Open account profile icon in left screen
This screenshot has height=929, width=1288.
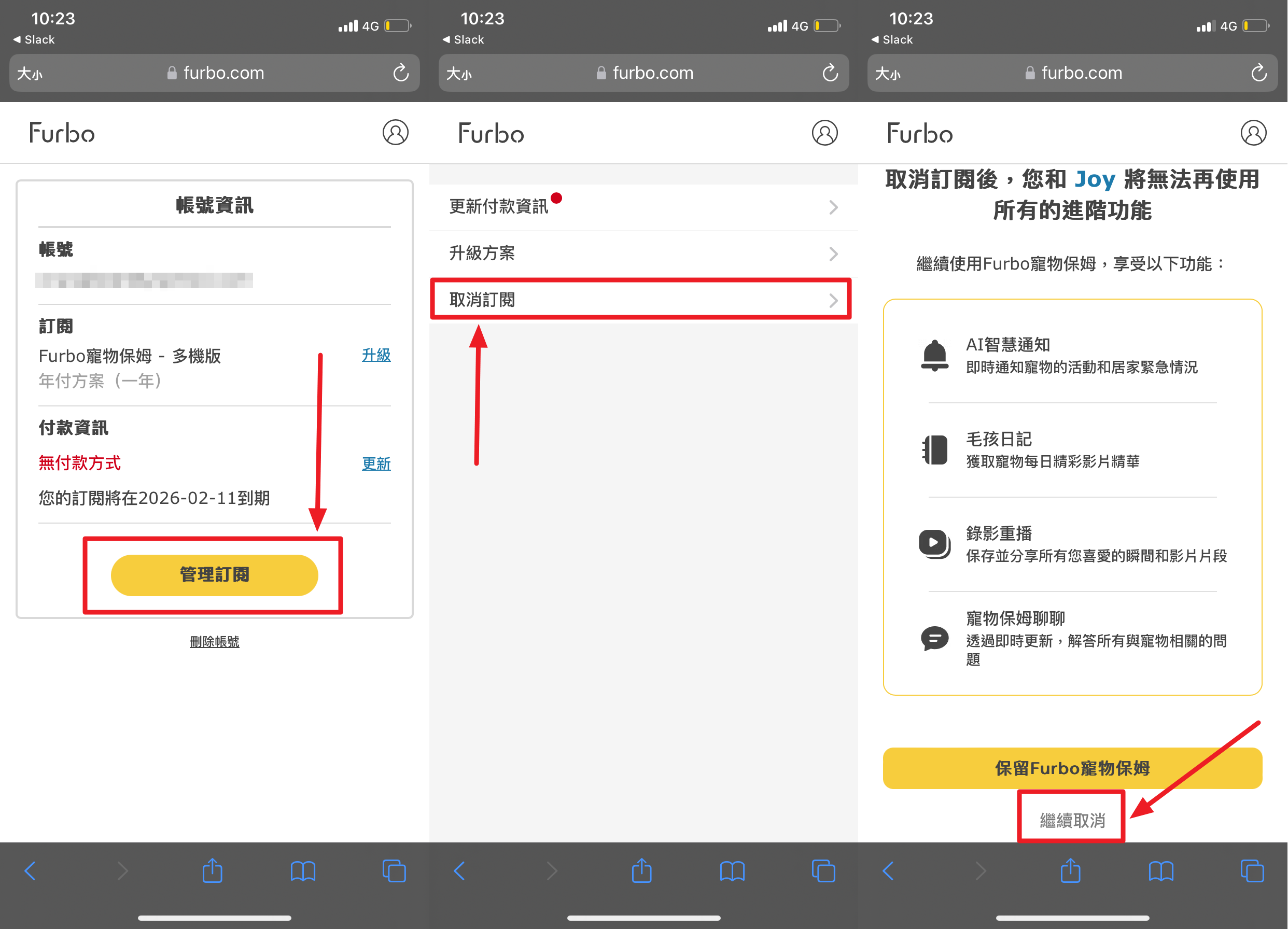click(395, 133)
